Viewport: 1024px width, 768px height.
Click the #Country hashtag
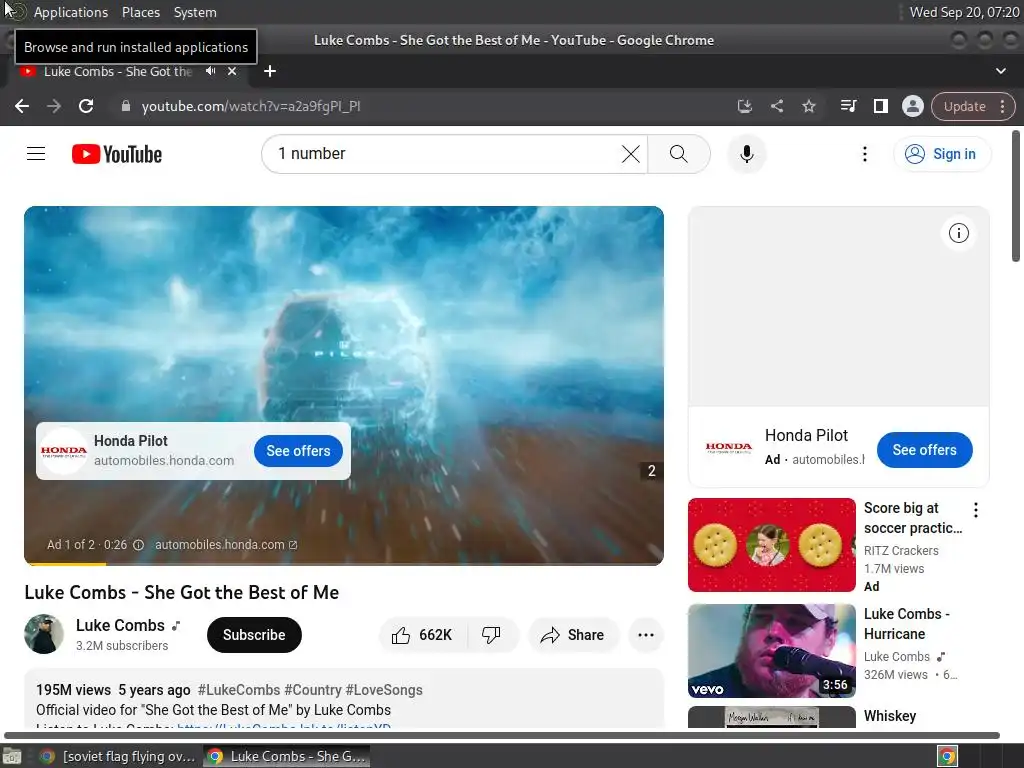pos(313,690)
